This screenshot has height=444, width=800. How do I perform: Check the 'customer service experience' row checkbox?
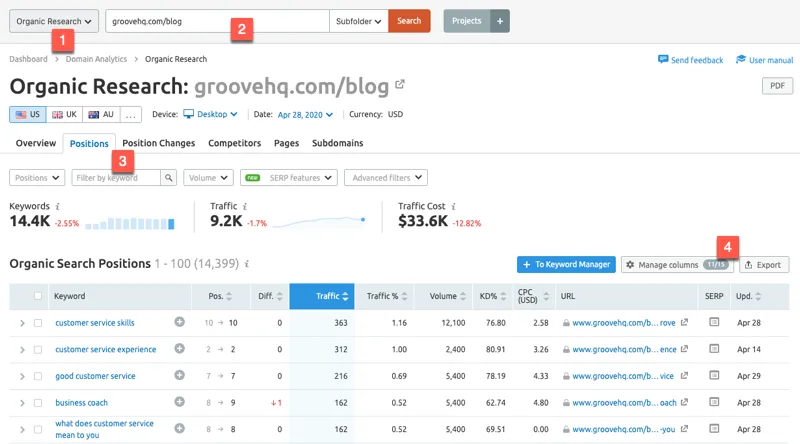point(38,350)
